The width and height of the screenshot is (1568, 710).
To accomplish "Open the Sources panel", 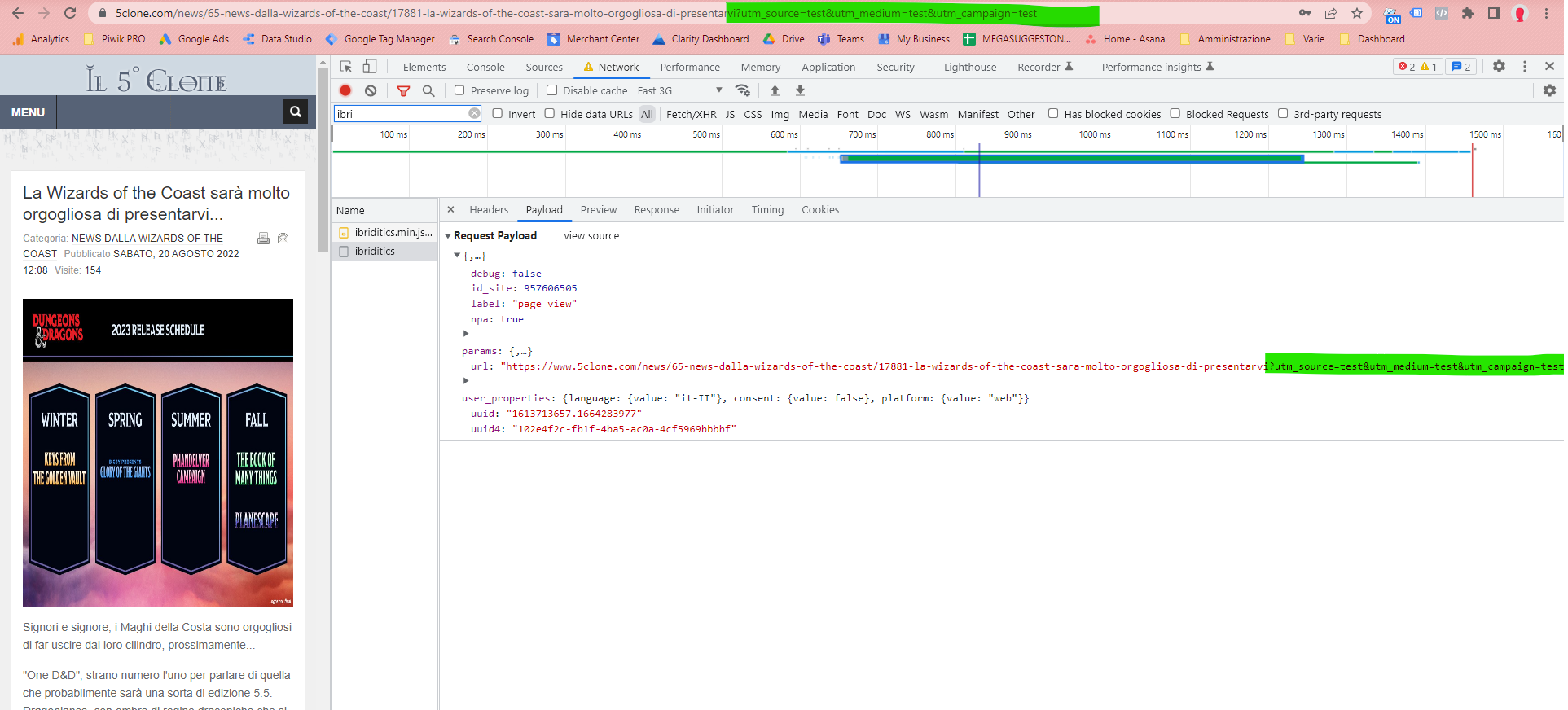I will (x=544, y=67).
